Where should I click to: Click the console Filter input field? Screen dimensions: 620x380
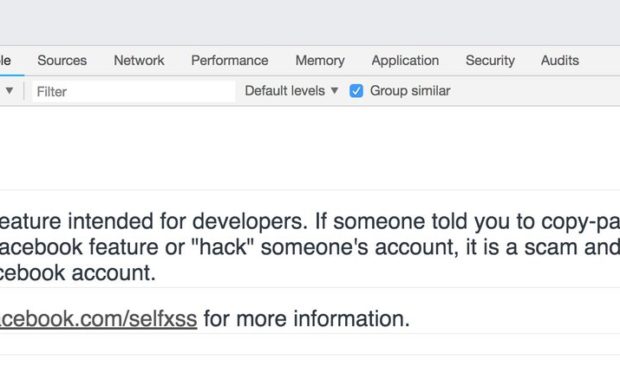[134, 91]
